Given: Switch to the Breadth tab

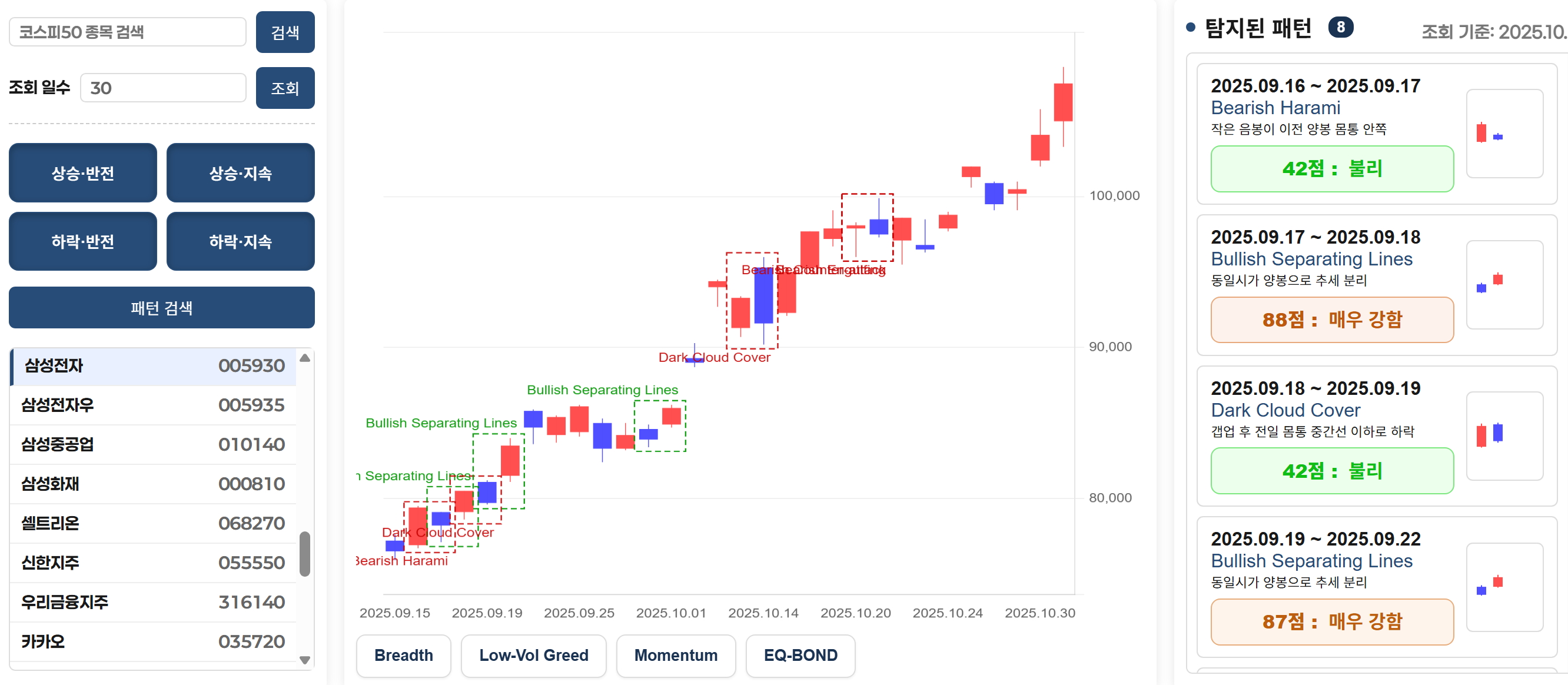Looking at the screenshot, I should (403, 655).
